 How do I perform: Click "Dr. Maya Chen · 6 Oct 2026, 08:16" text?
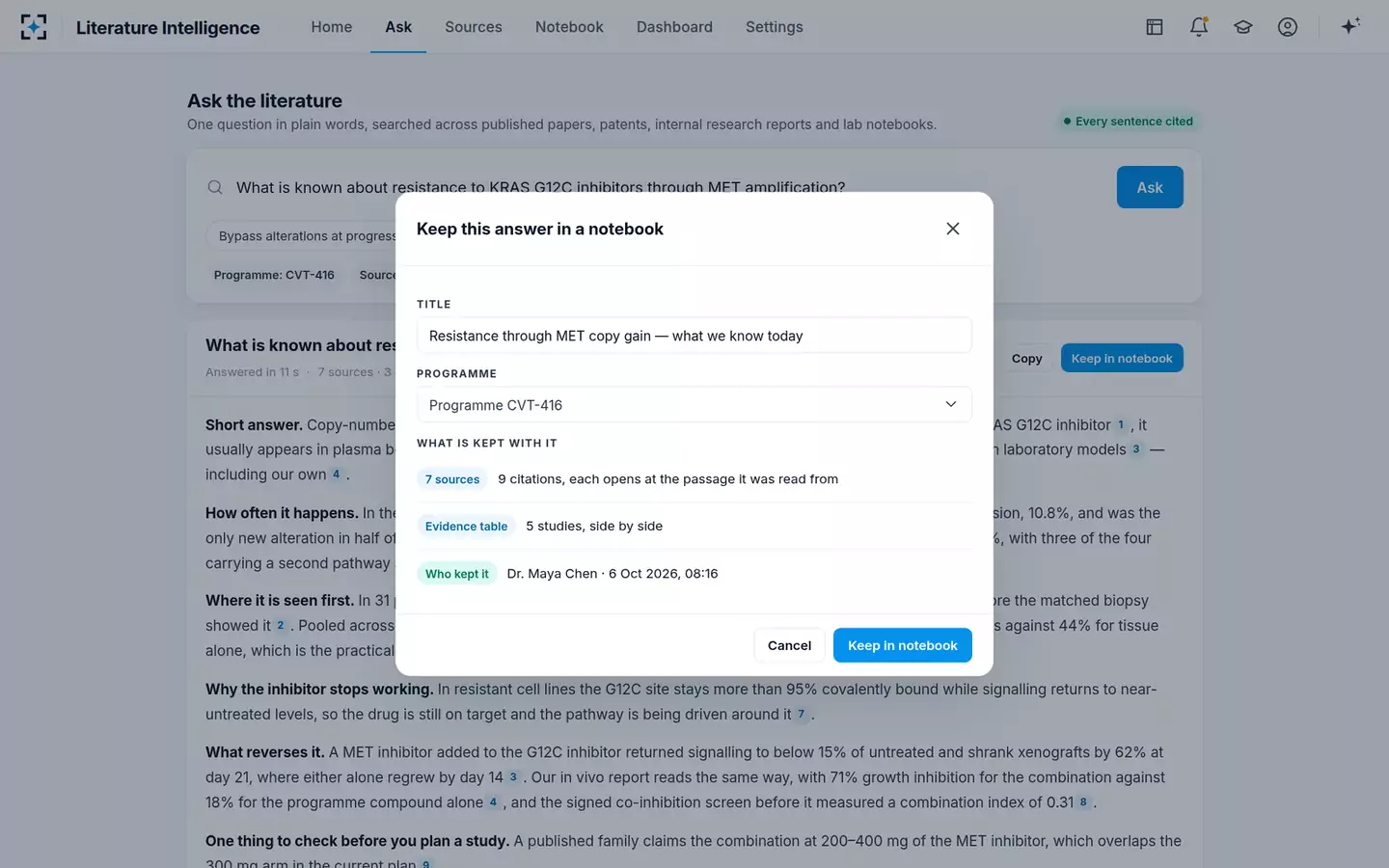pos(613,574)
